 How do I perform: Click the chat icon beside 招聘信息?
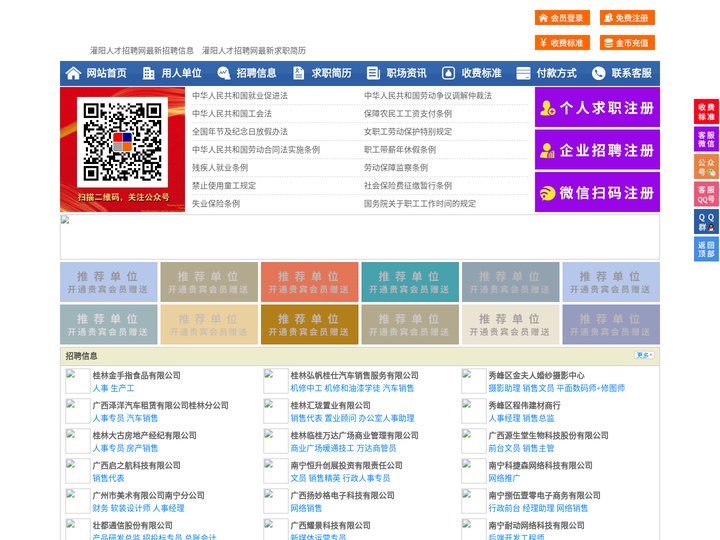[x=224, y=73]
